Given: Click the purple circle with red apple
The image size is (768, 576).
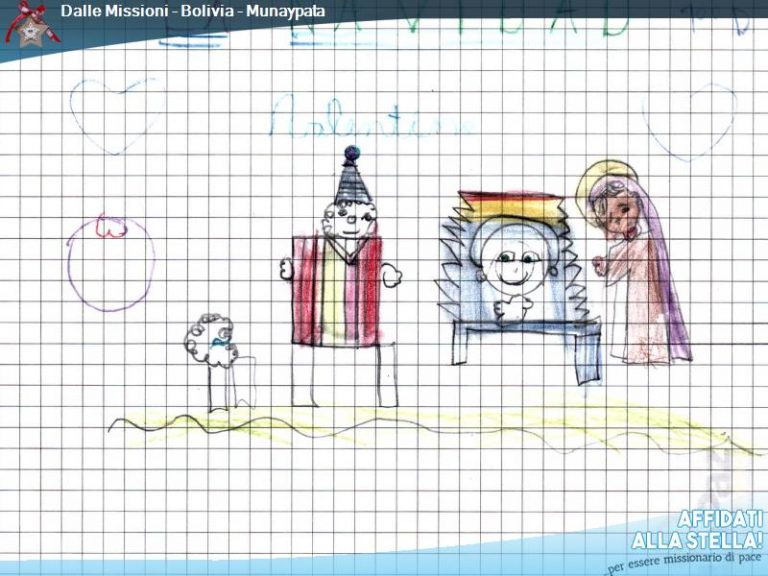Looking at the screenshot, I should coord(111,262).
